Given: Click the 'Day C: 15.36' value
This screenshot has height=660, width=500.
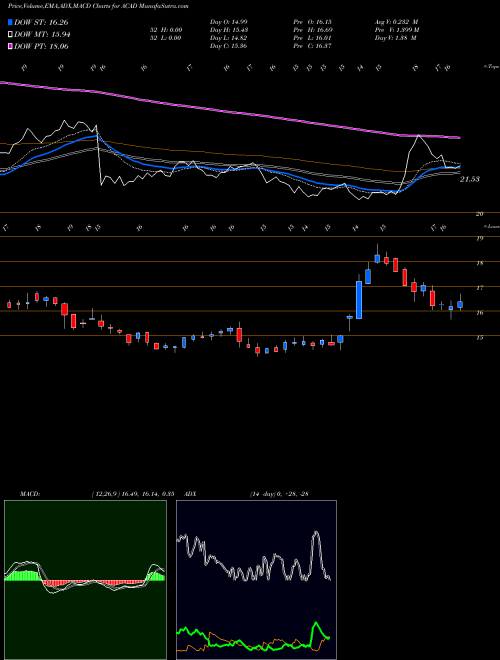Looking at the screenshot, I should [x=228, y=46].
